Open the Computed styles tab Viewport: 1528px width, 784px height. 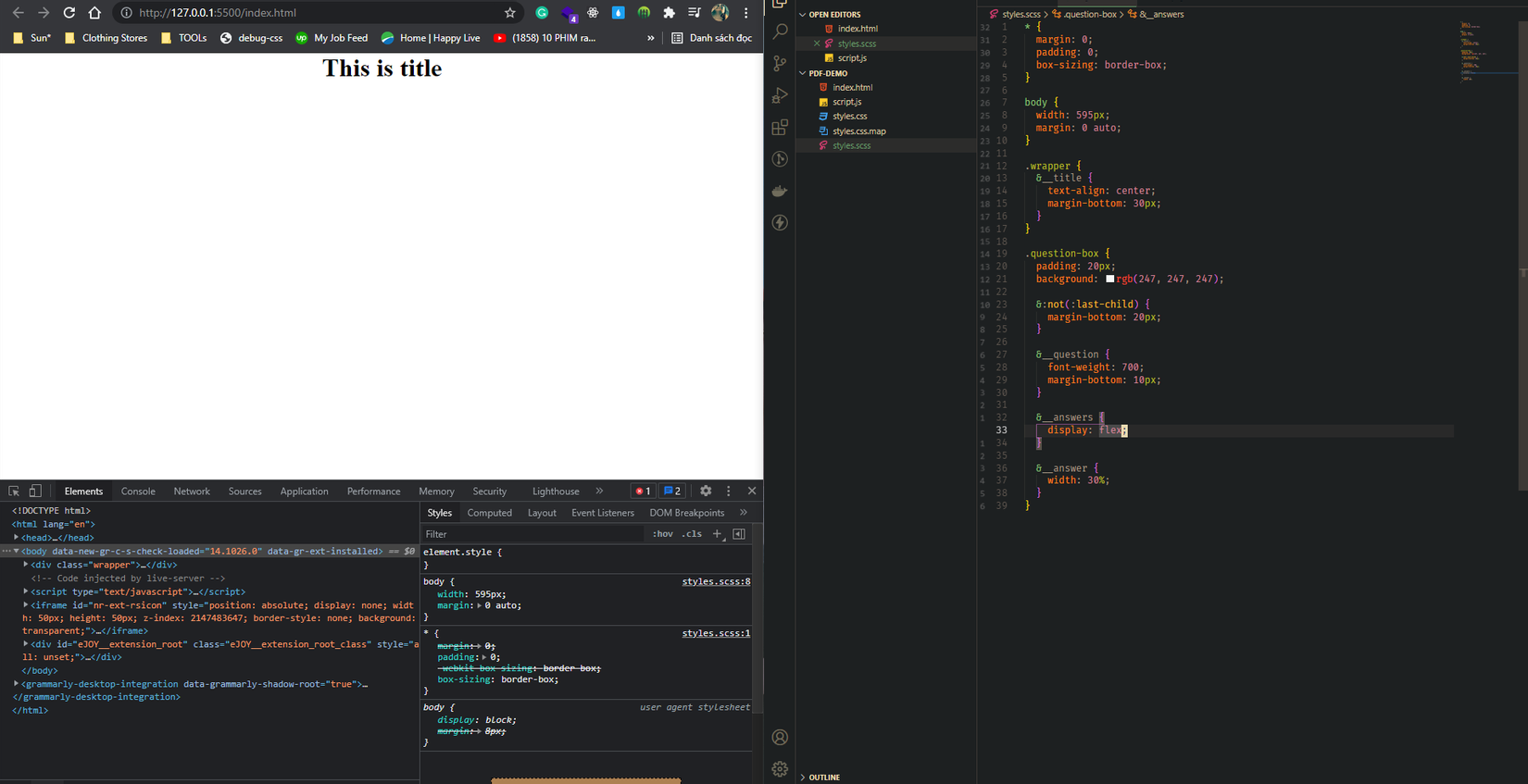tap(489, 513)
